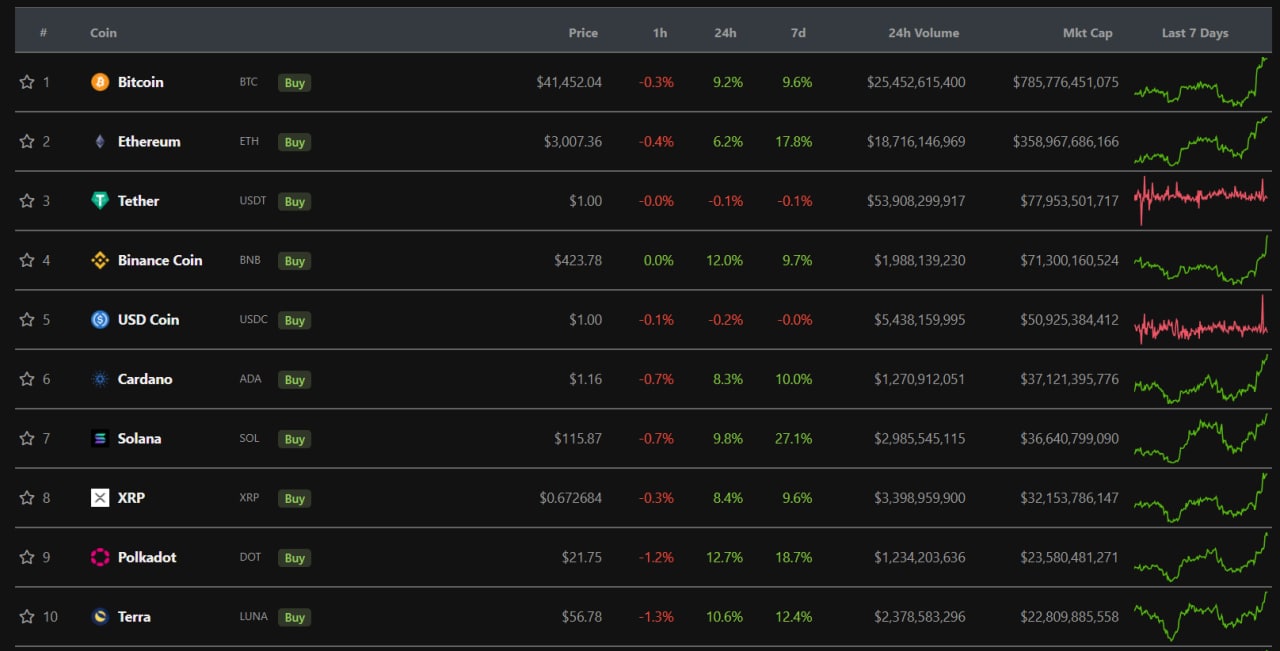Sort by 7d change column header

(x=798, y=33)
